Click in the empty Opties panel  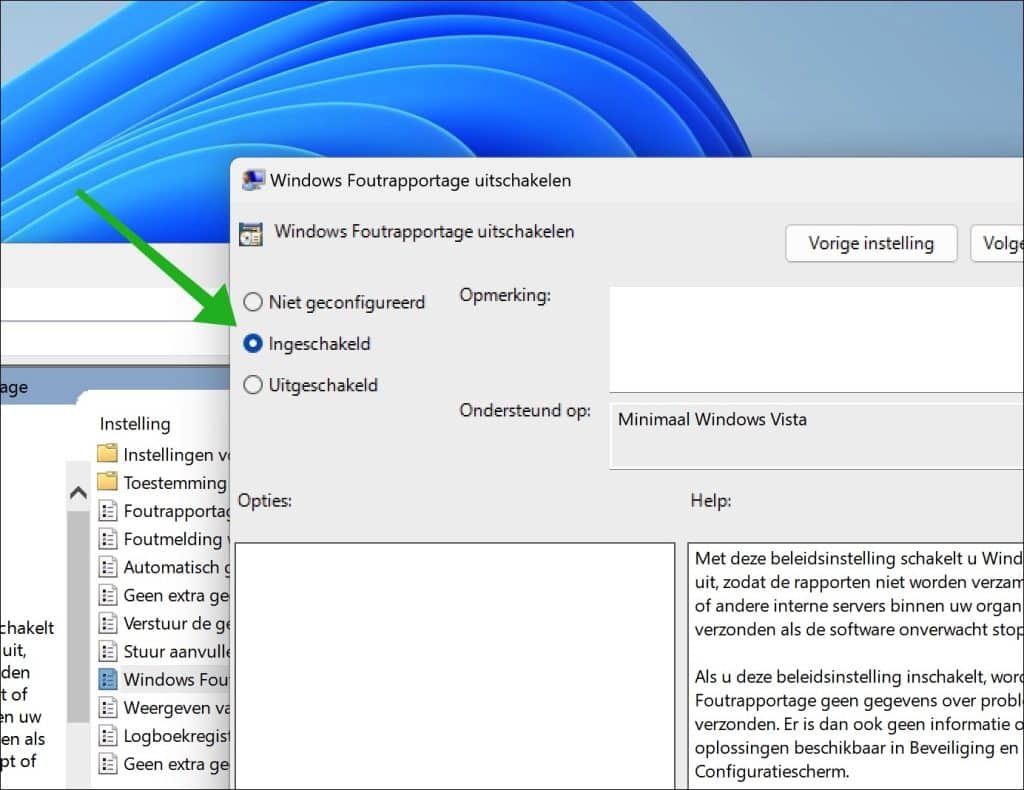pyautogui.click(x=455, y=666)
